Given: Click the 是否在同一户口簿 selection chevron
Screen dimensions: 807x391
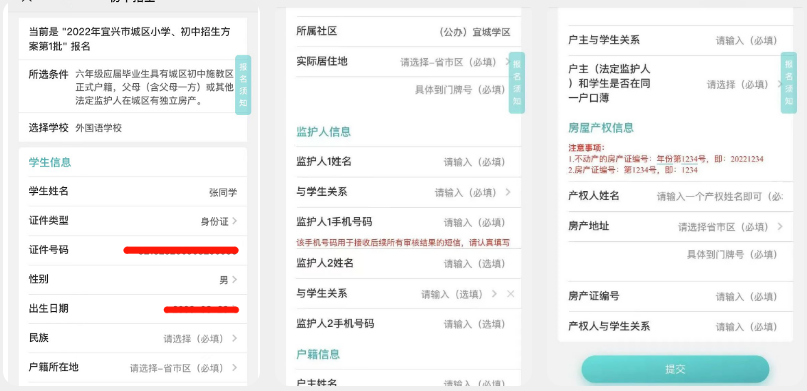Looking at the screenshot, I should pos(780,84).
